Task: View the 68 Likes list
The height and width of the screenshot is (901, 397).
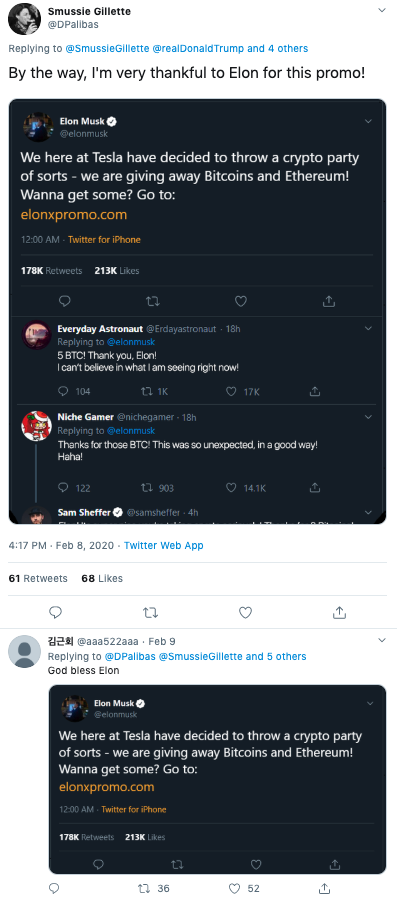Action: coord(102,579)
